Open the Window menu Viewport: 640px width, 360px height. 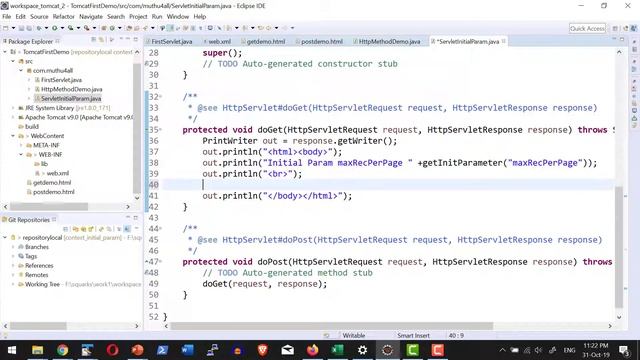tap(178, 17)
